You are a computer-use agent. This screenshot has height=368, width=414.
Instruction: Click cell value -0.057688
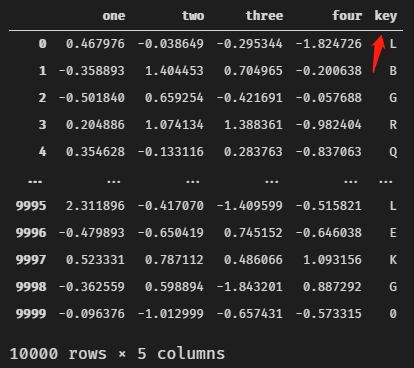click(329, 98)
